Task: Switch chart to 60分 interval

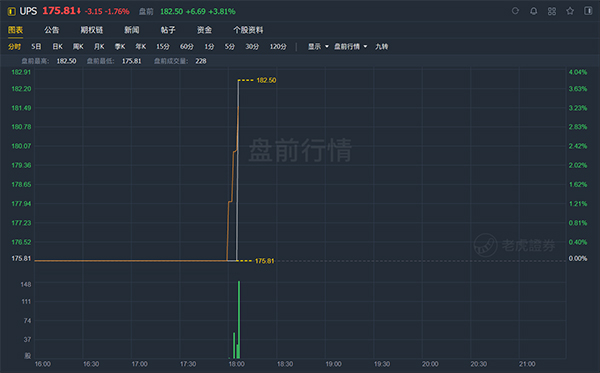Action: tap(187, 47)
